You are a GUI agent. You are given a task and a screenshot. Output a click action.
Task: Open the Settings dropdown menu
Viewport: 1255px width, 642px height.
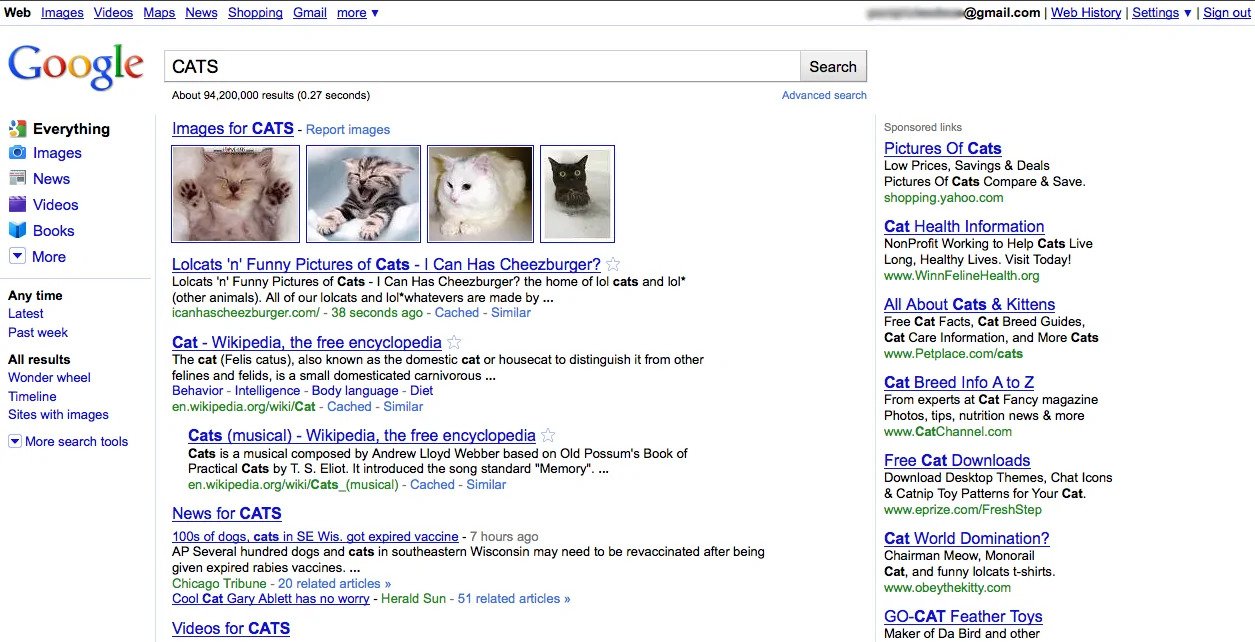point(1162,13)
